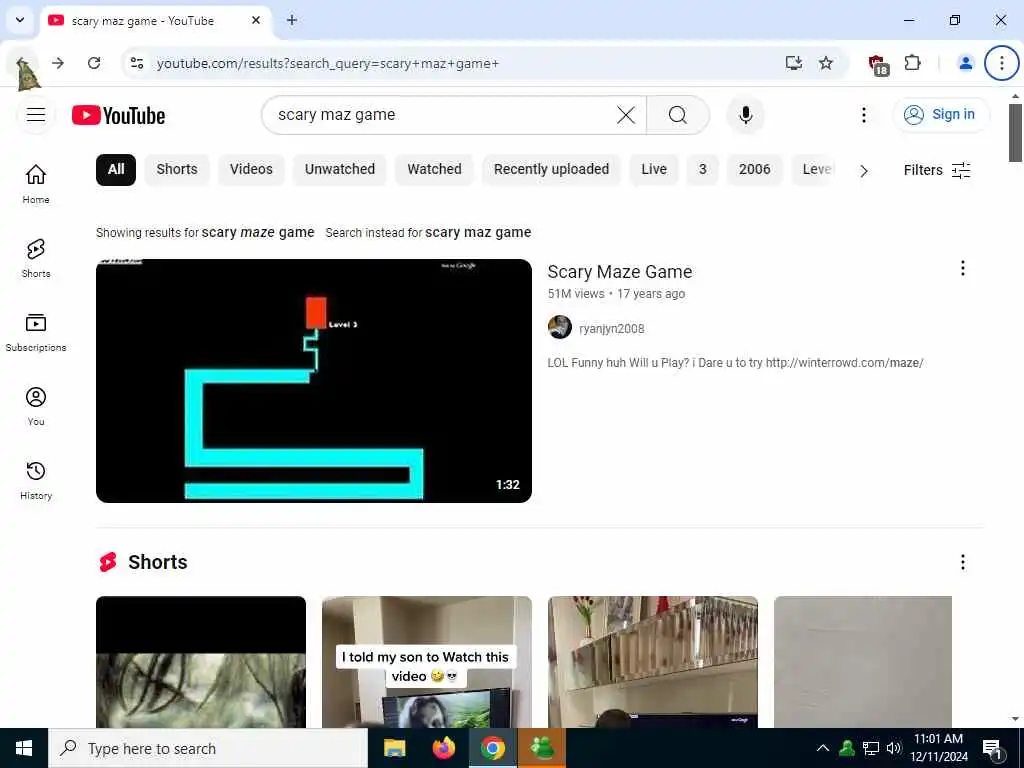The width and height of the screenshot is (1024, 768).
Task: Reload the page in Chrome
Action: tap(94, 63)
